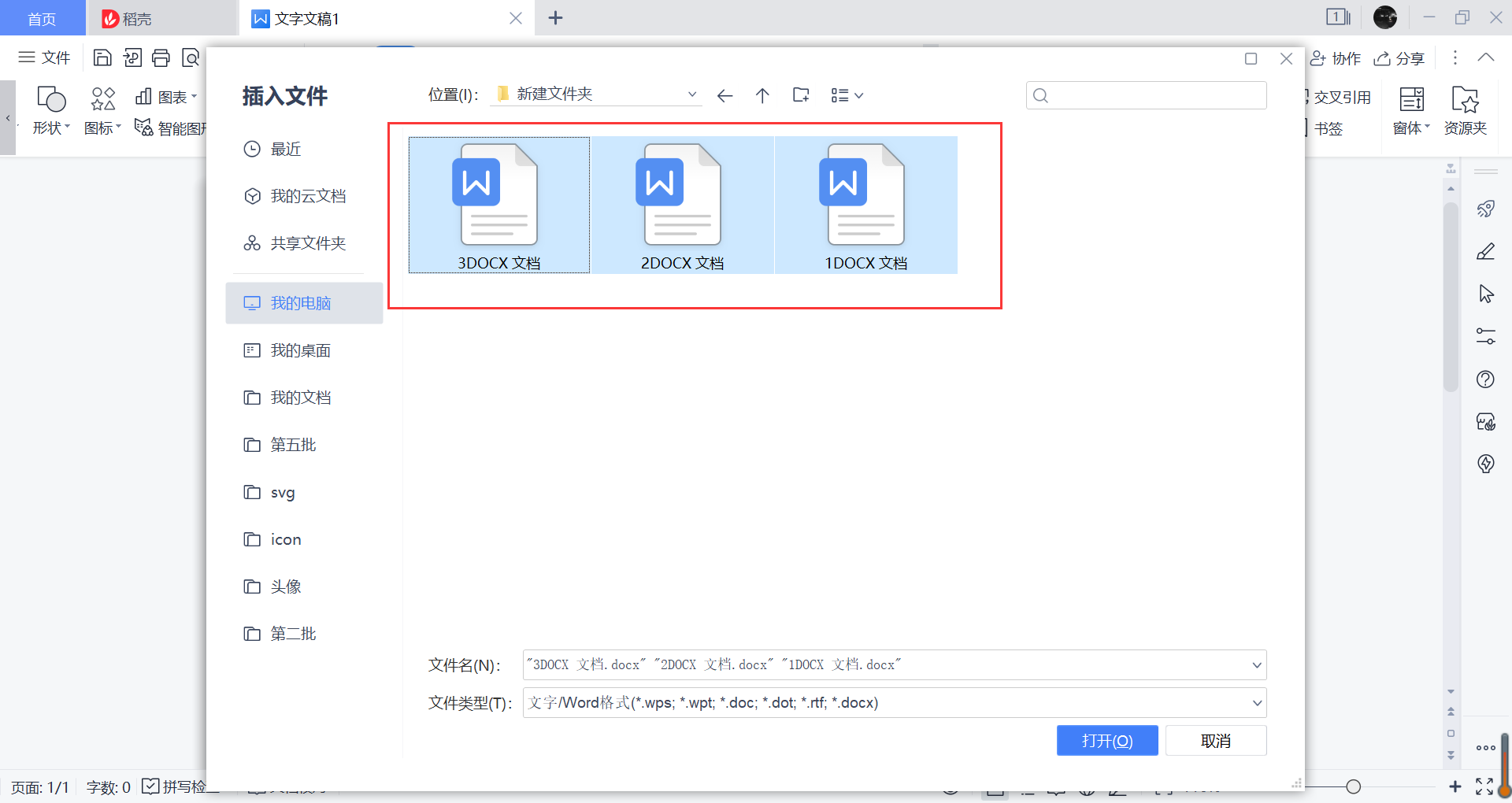Click the pen edit icon in sidebar
The width and height of the screenshot is (1512, 803).
pos(1486,251)
